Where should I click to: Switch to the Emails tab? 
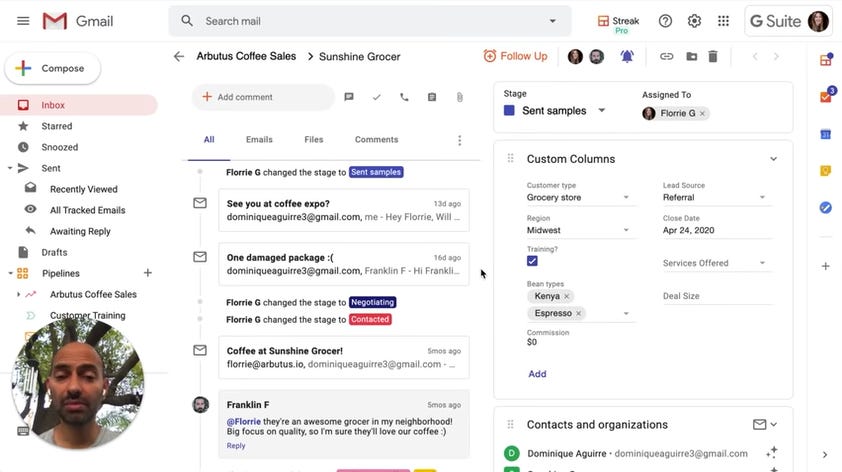259,140
